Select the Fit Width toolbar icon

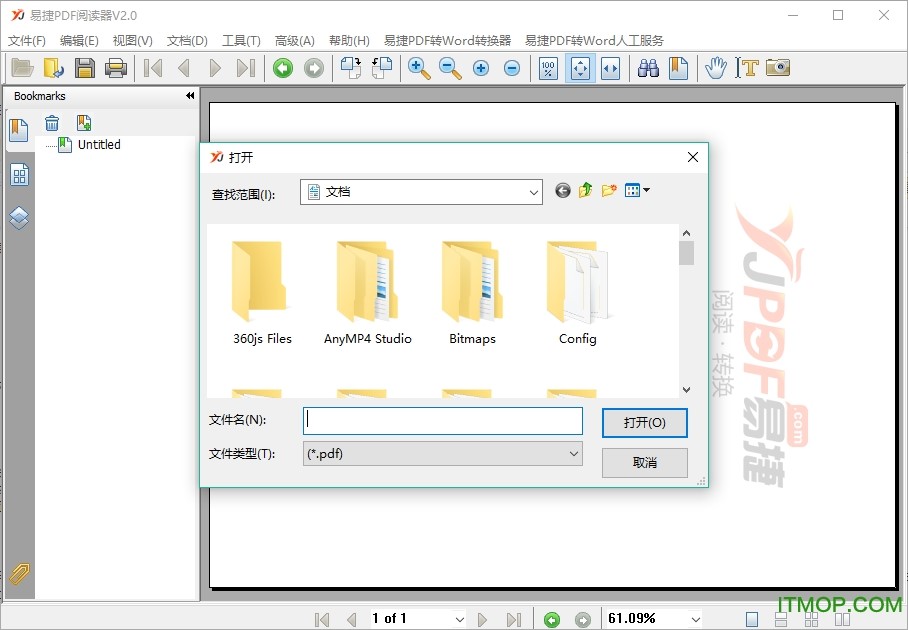(x=610, y=68)
